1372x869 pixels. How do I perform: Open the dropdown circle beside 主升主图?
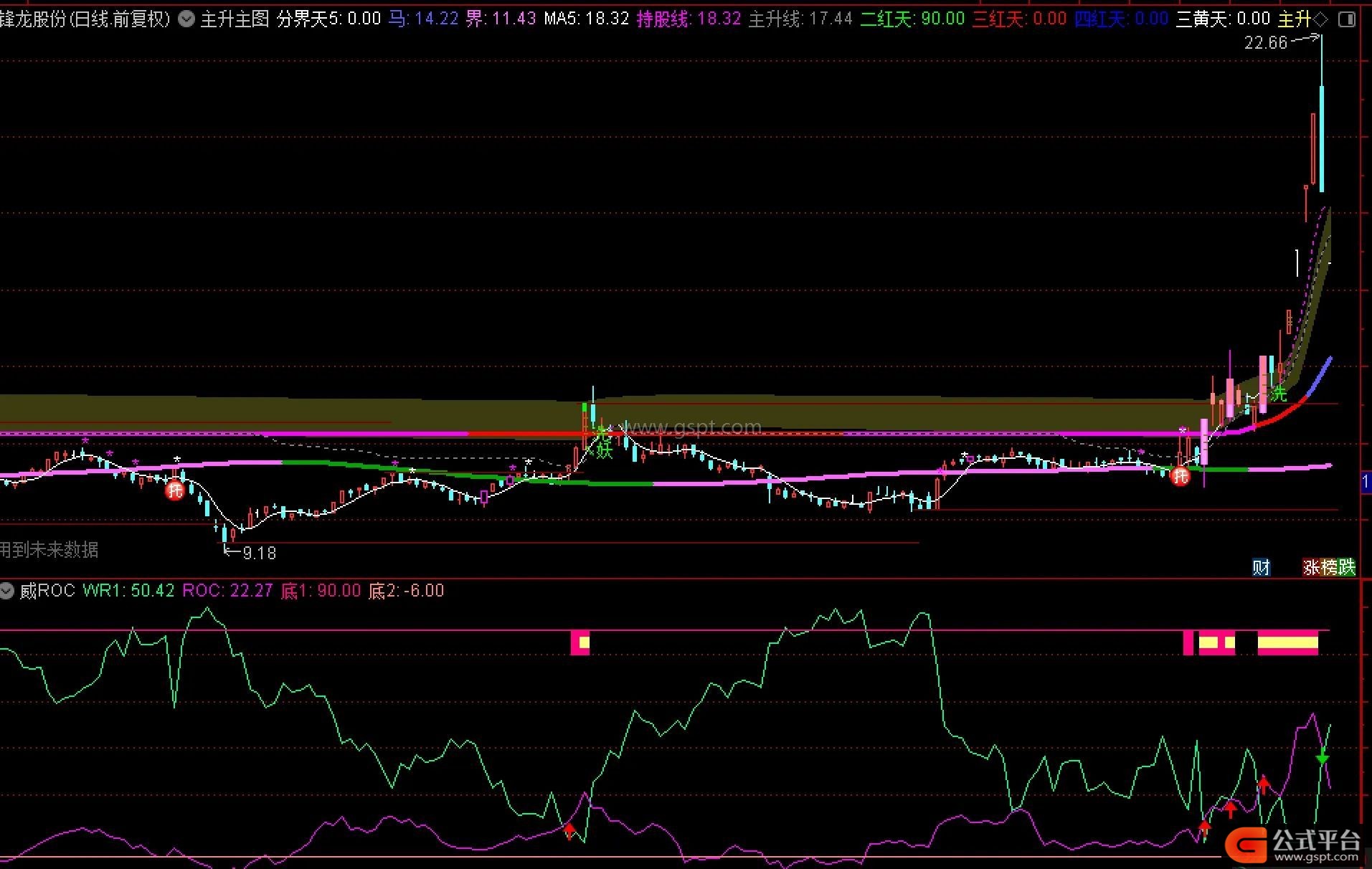pos(186,19)
